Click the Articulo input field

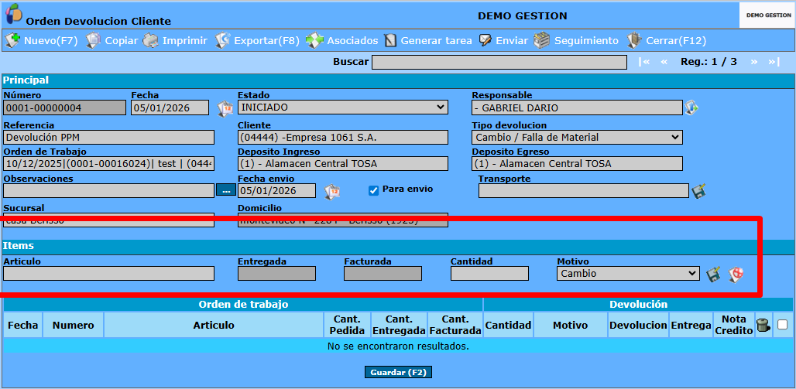click(109, 273)
